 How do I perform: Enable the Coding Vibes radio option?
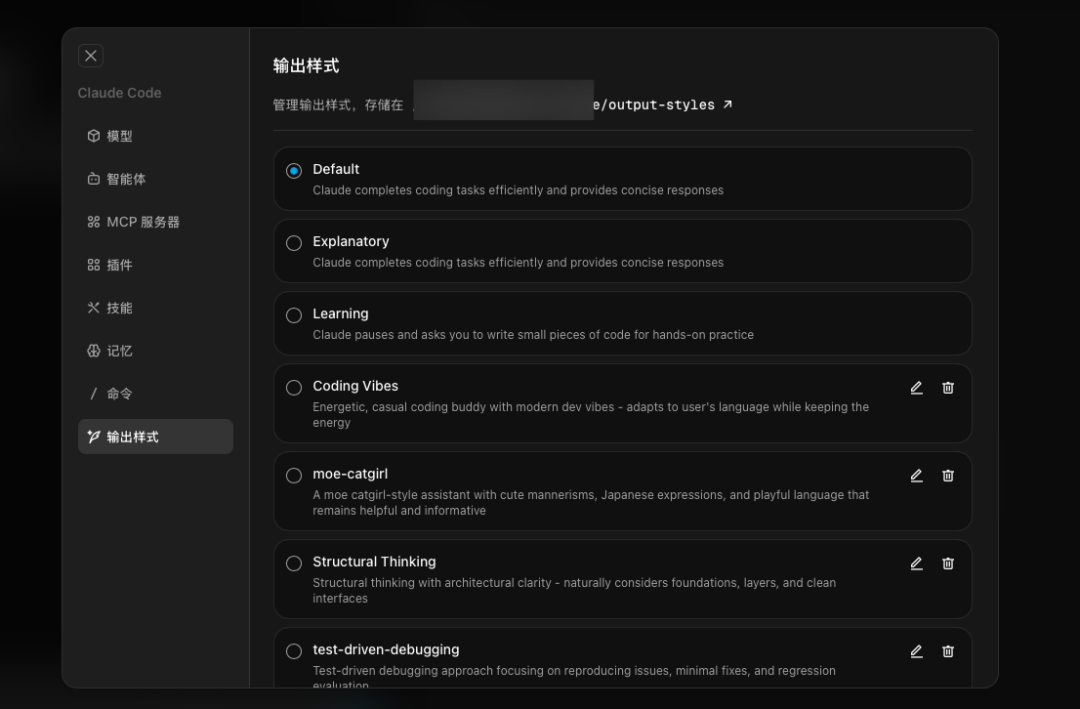294,388
